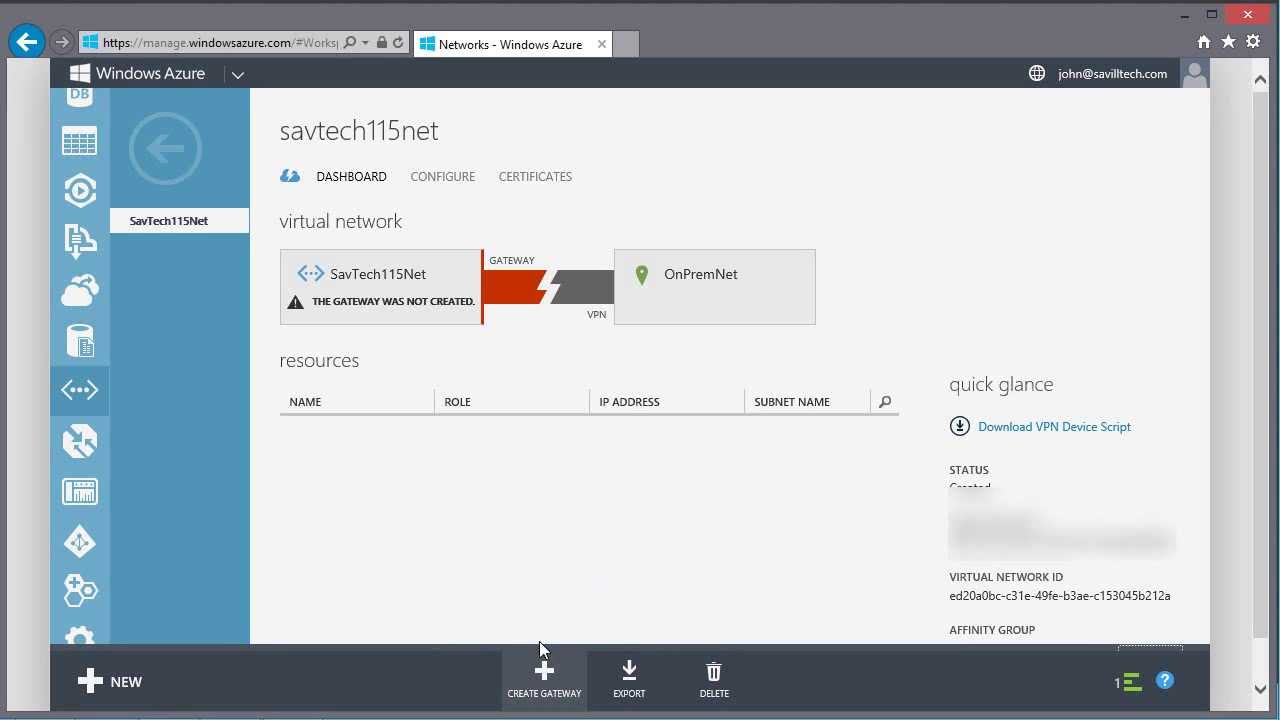Screen dimensions: 1280x720
Task: Open the account john@savilltech.com menu
Action: coord(1112,73)
